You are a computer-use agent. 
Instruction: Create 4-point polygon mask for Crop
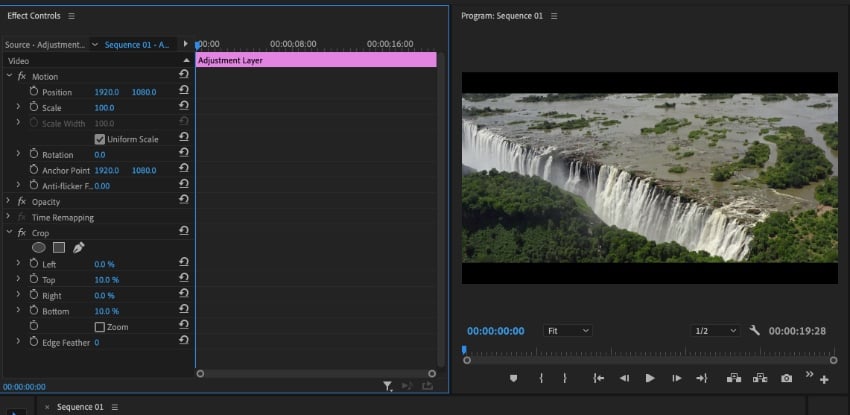point(59,248)
